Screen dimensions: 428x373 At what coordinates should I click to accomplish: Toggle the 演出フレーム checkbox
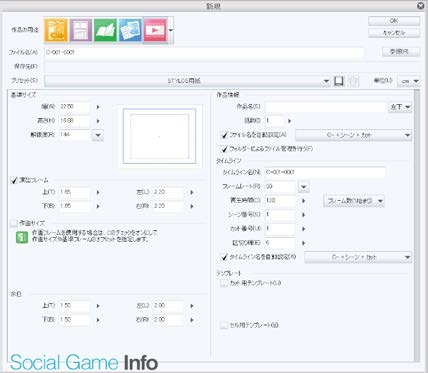(14, 180)
